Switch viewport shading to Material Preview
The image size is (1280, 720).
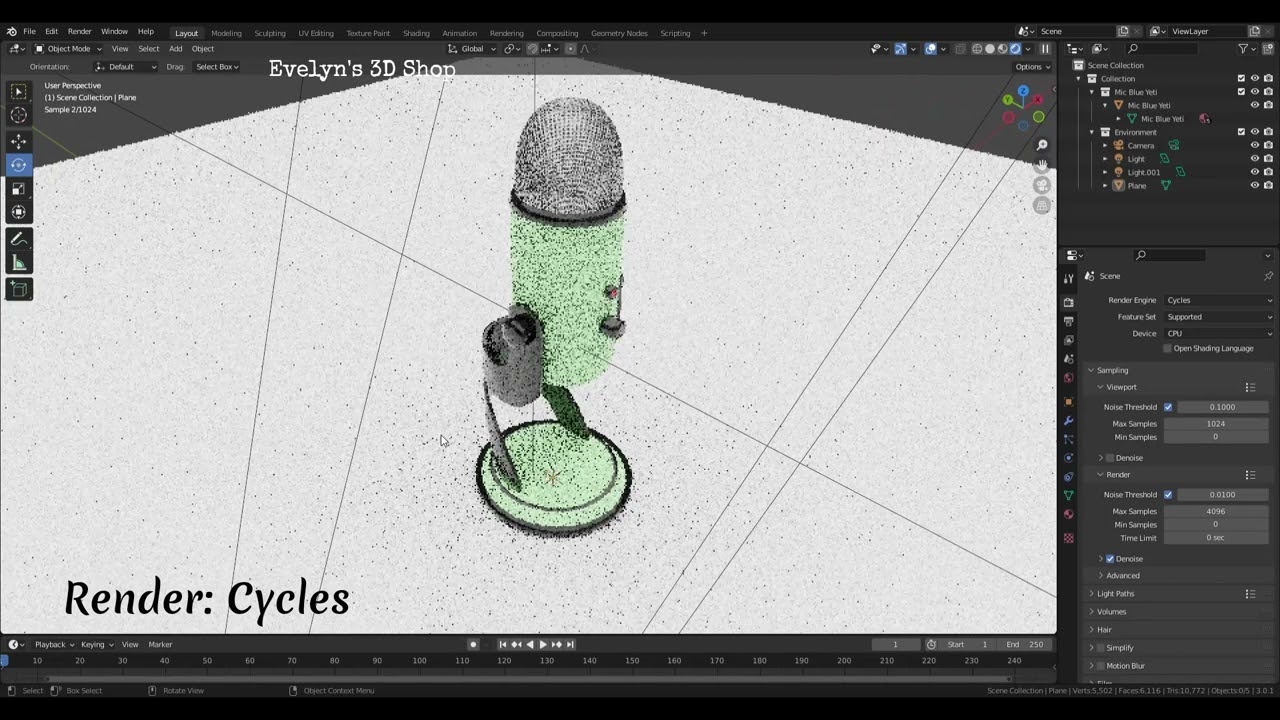tap(1003, 49)
